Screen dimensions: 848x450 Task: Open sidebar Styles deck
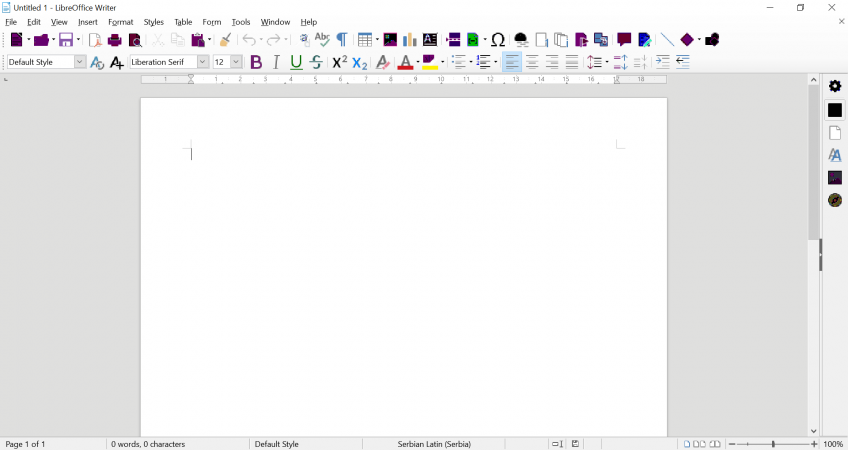[834, 155]
